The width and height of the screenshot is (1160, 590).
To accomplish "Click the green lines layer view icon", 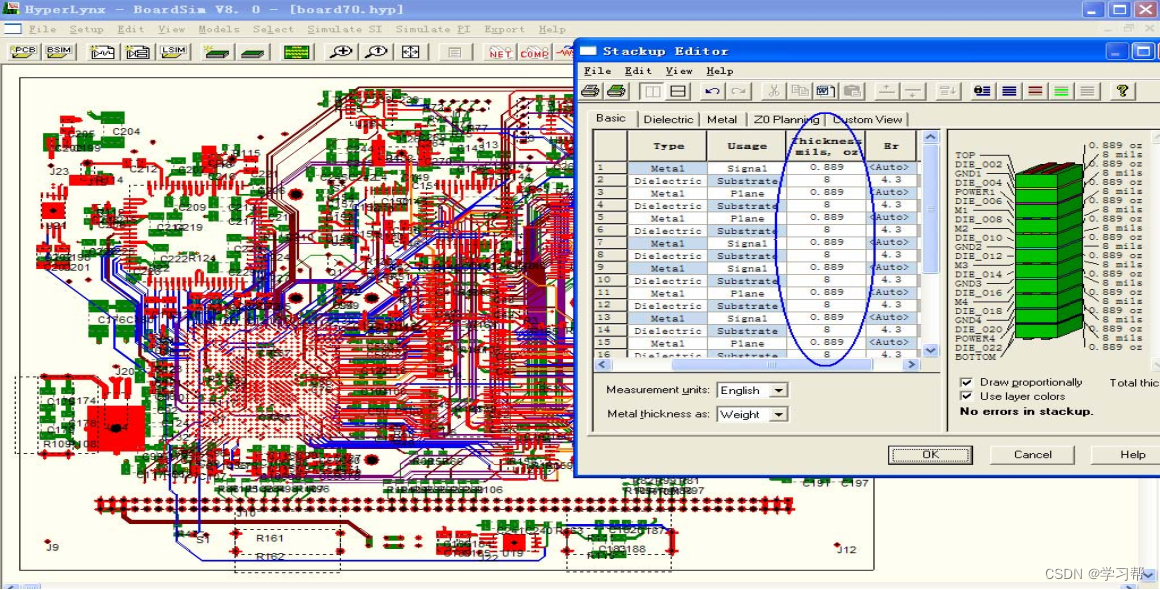I will [x=1061, y=91].
